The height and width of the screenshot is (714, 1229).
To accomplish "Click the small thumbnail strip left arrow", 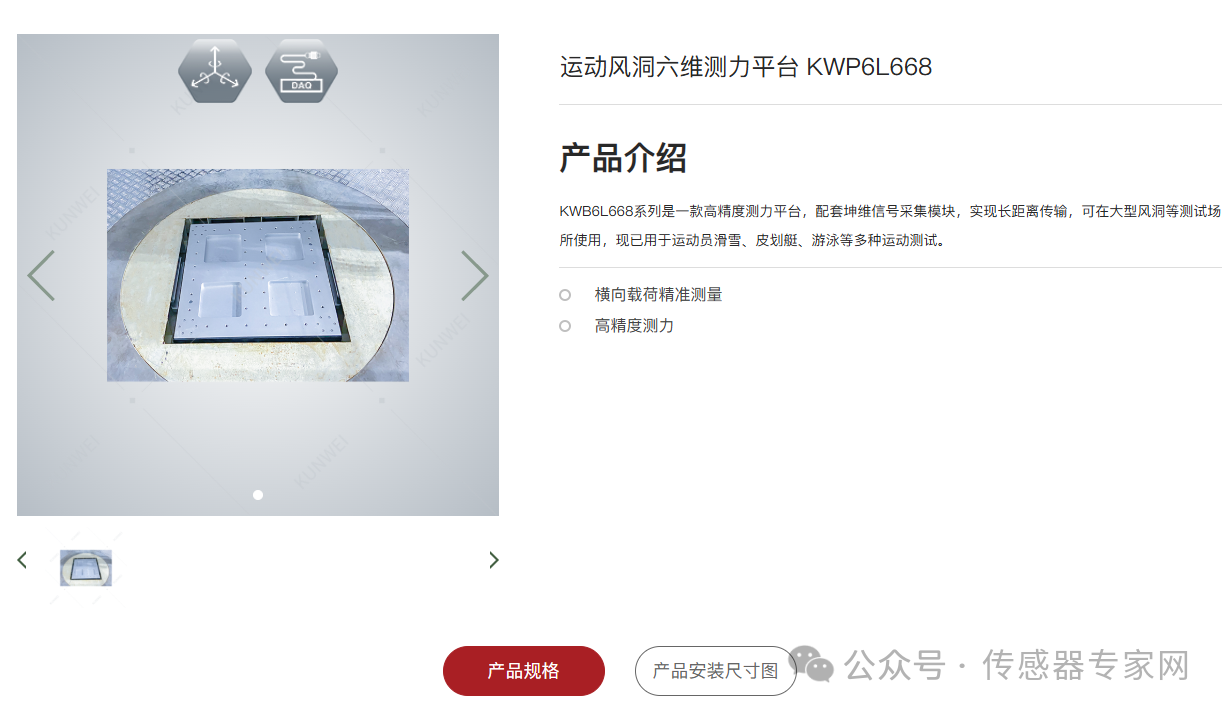I will [22, 560].
